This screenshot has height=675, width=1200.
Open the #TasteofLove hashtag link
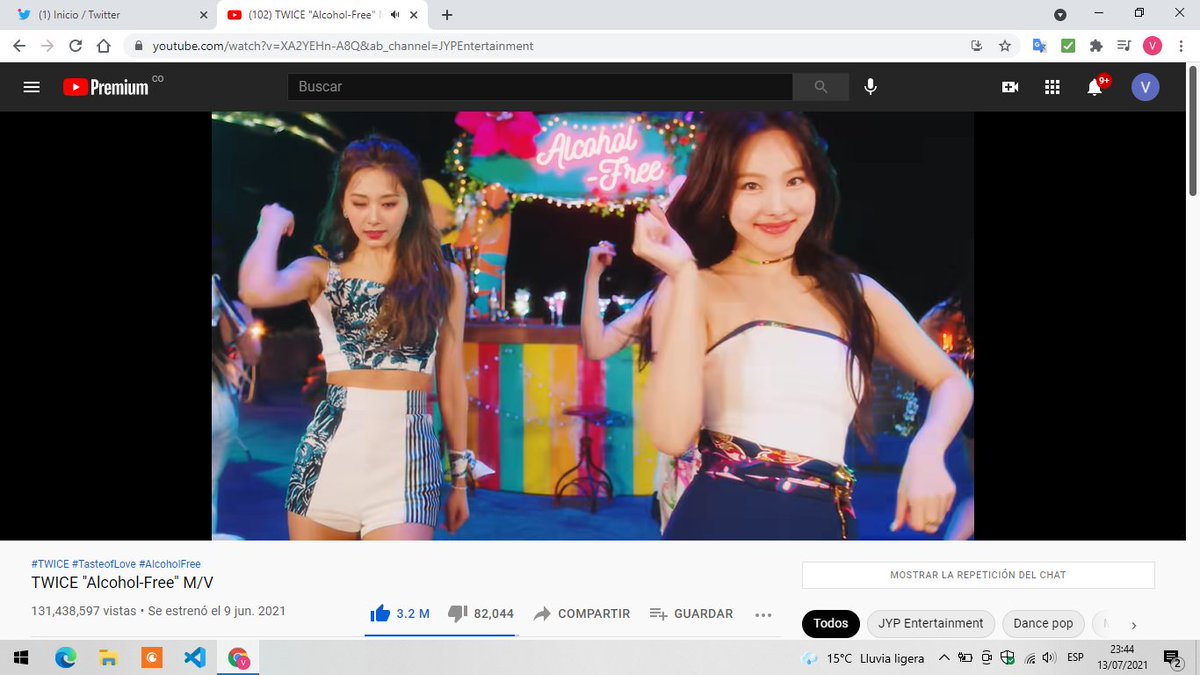click(x=105, y=564)
